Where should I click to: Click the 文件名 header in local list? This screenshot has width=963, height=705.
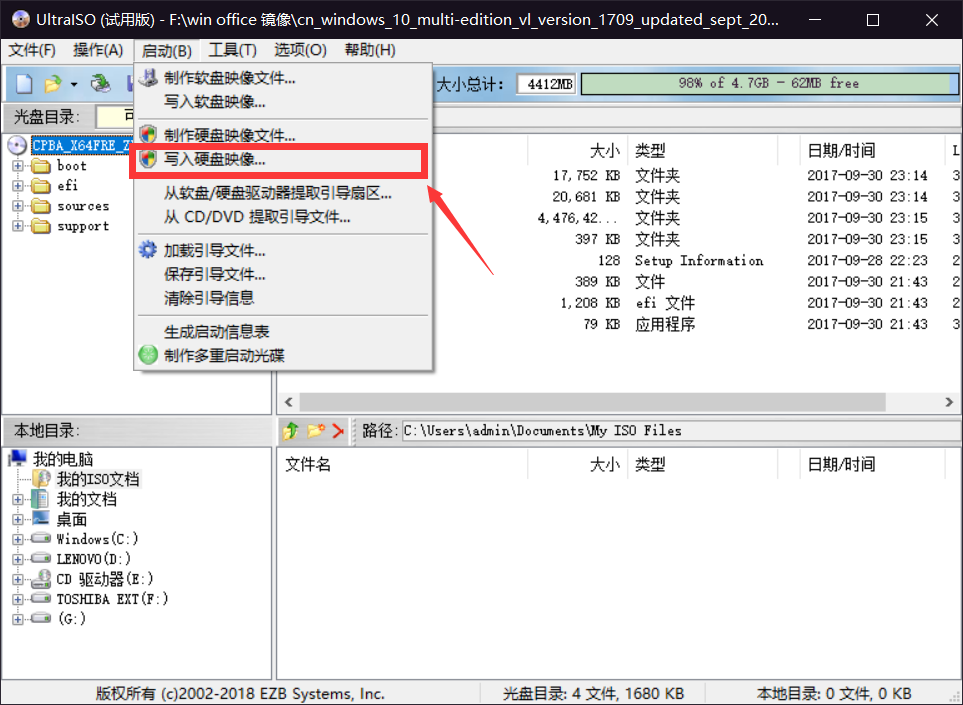point(402,464)
